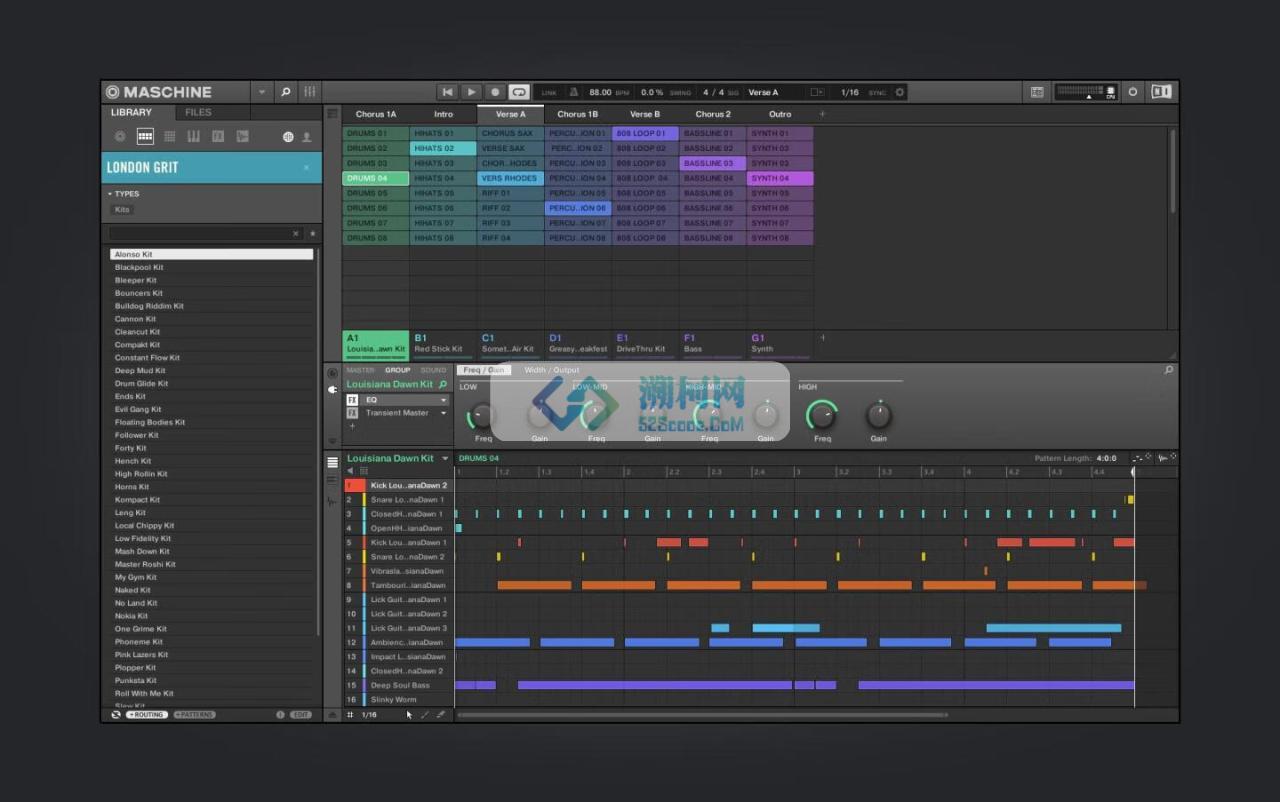
Task: Click the SYNTH 04 pattern clip
Action: (780, 178)
